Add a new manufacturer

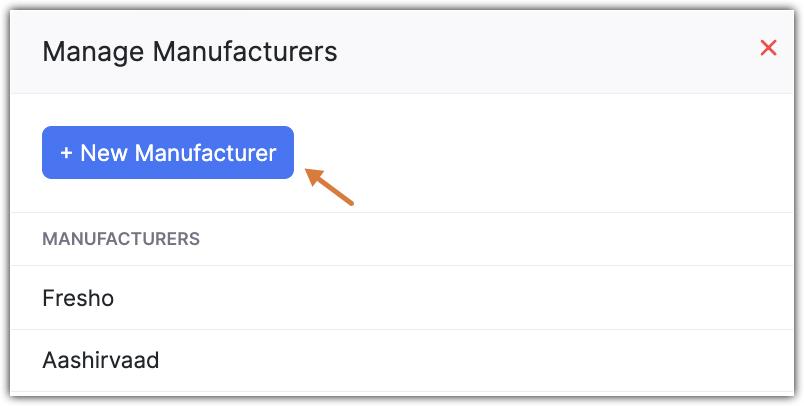pos(168,153)
